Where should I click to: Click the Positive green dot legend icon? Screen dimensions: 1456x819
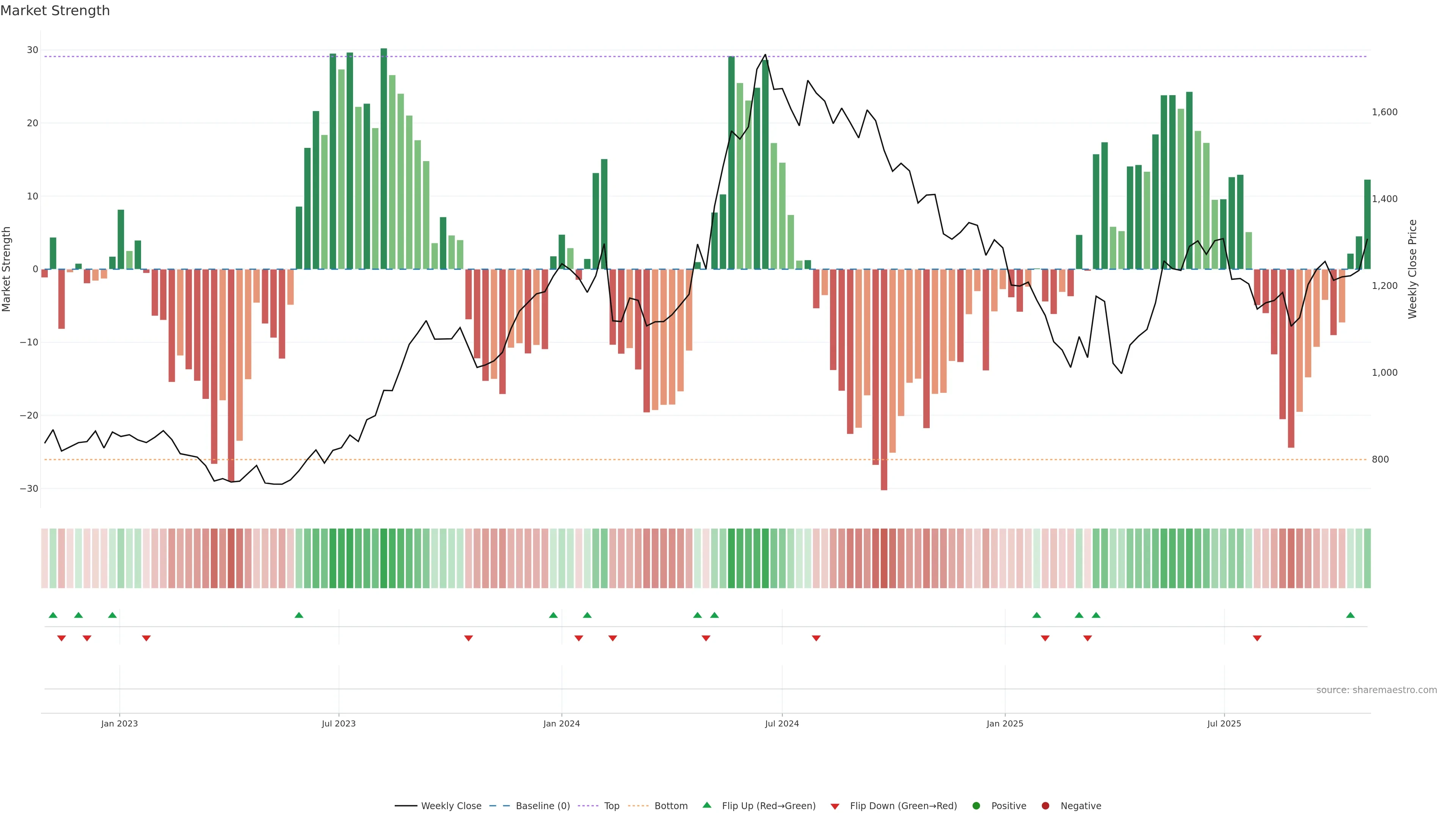coord(976,805)
